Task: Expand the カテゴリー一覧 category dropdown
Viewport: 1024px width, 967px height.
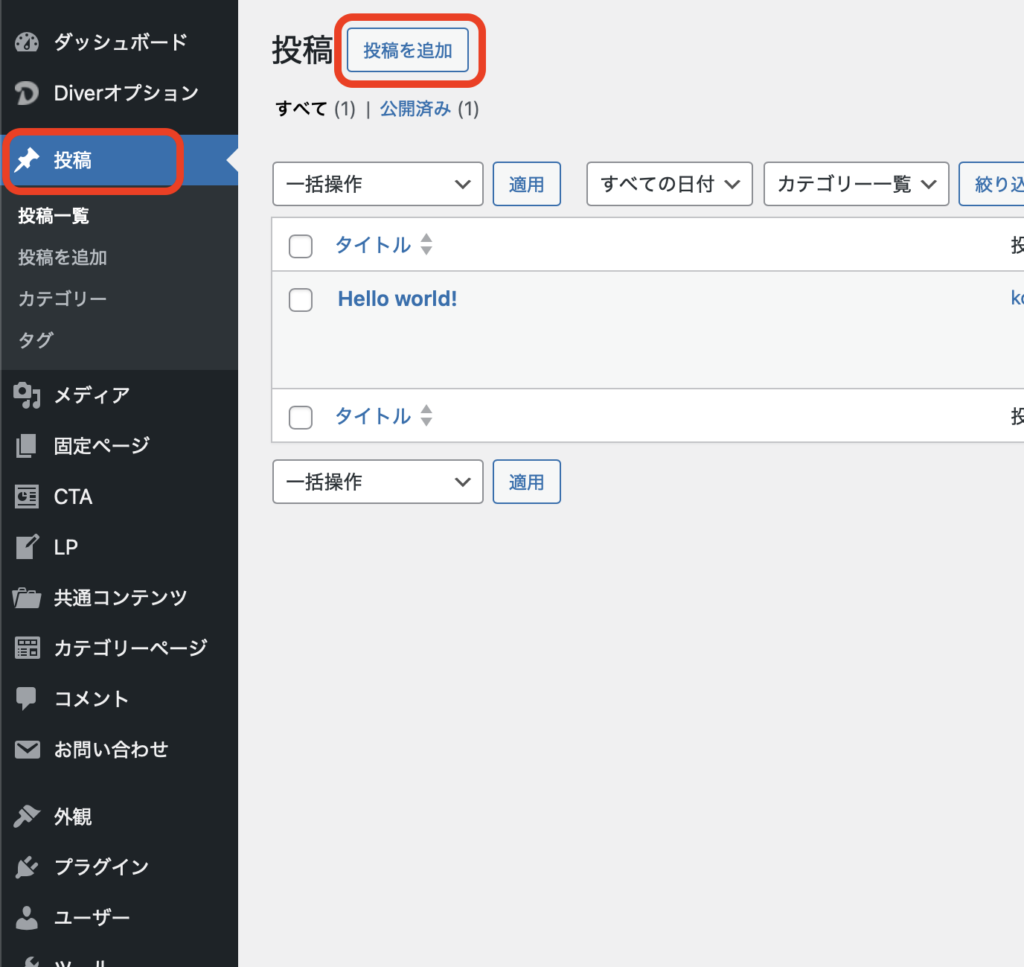Action: pos(855,184)
